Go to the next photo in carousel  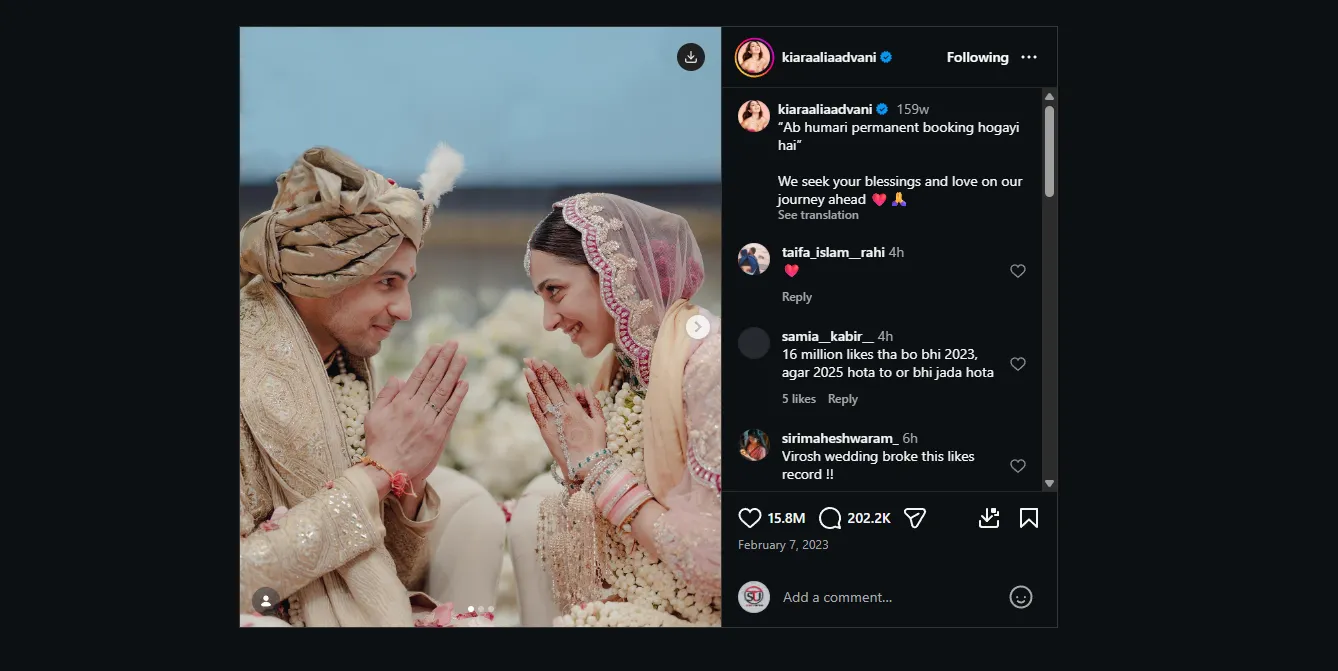(x=698, y=327)
